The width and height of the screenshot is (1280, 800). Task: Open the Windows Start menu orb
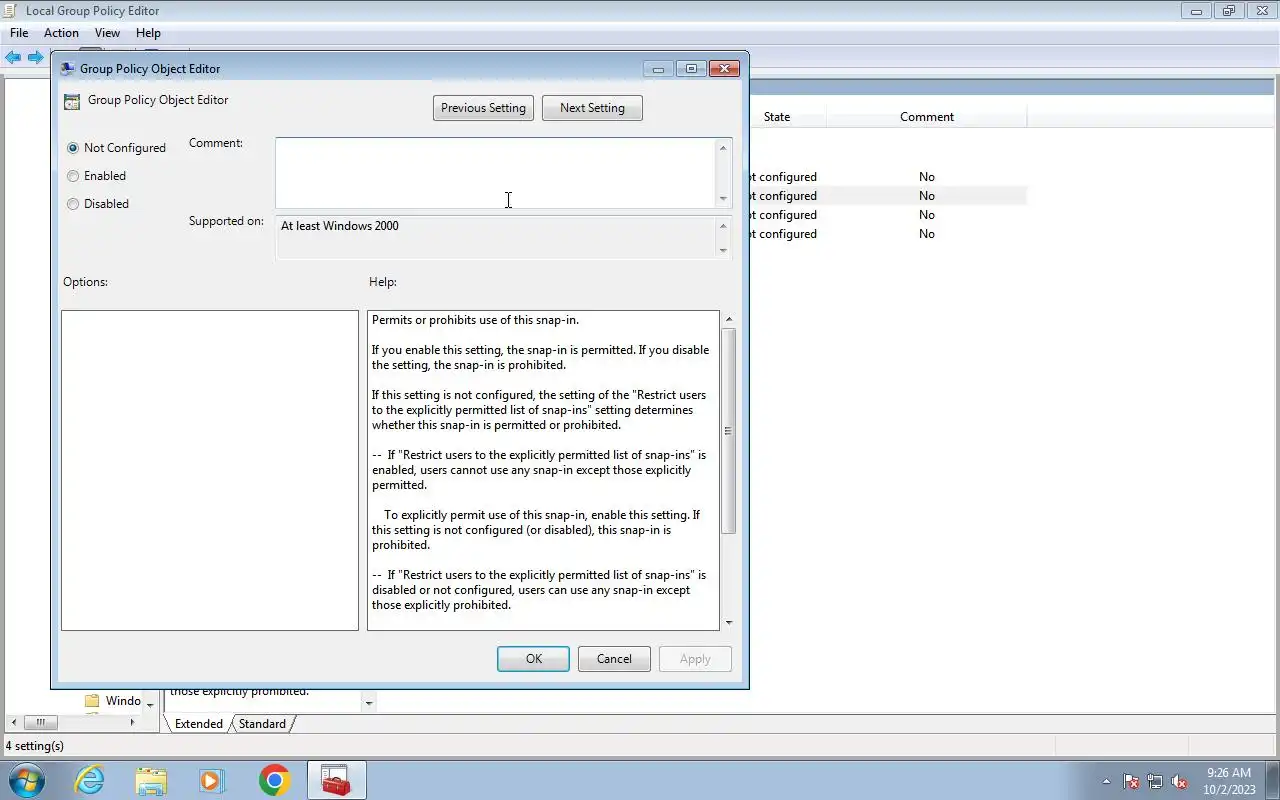pos(26,780)
